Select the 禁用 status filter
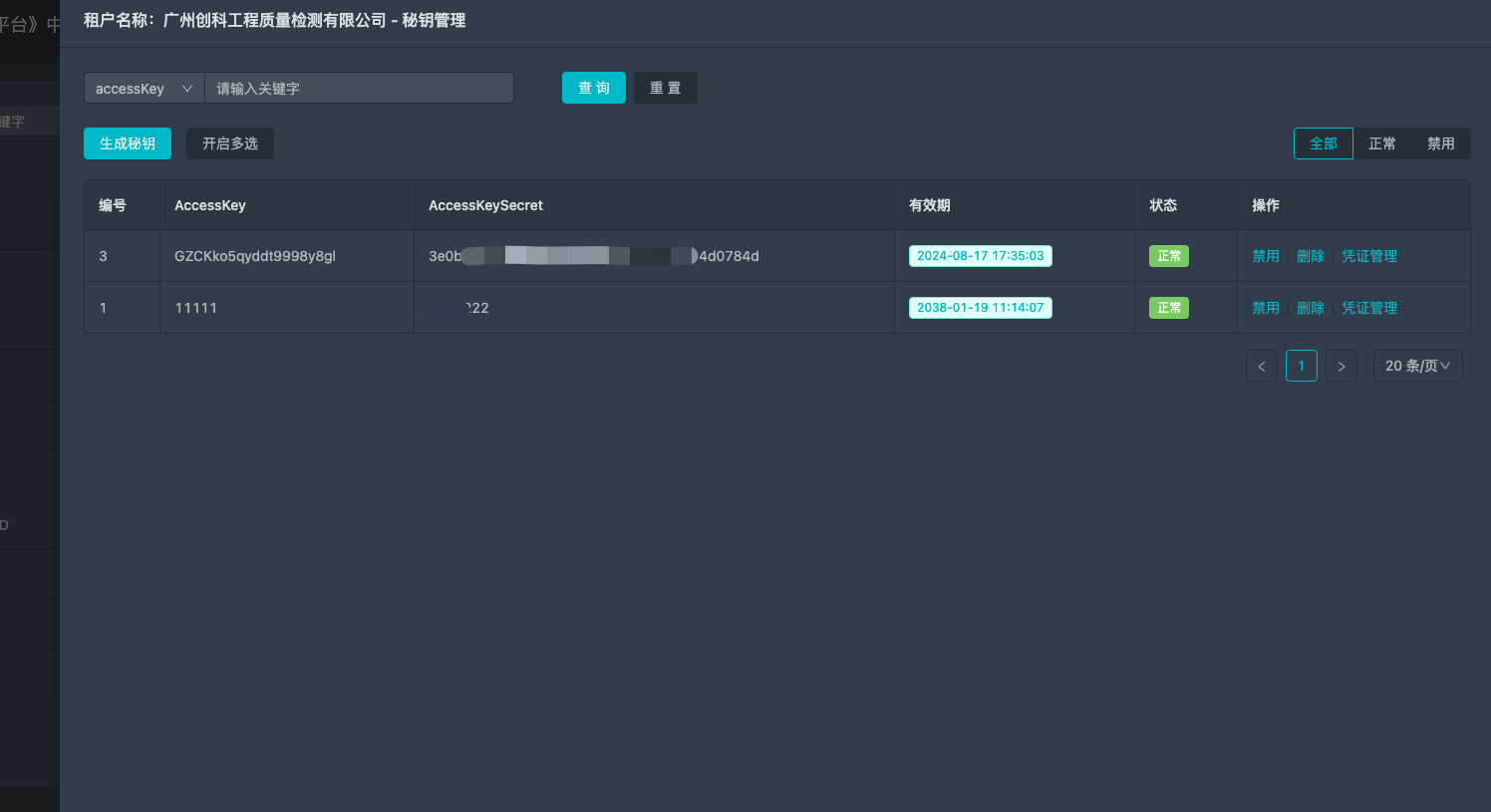 point(1440,143)
